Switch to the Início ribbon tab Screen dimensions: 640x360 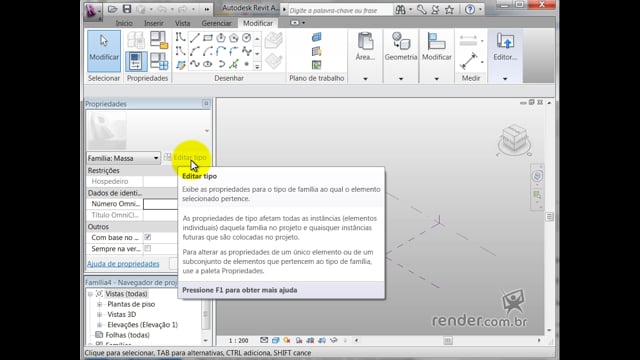(124, 23)
